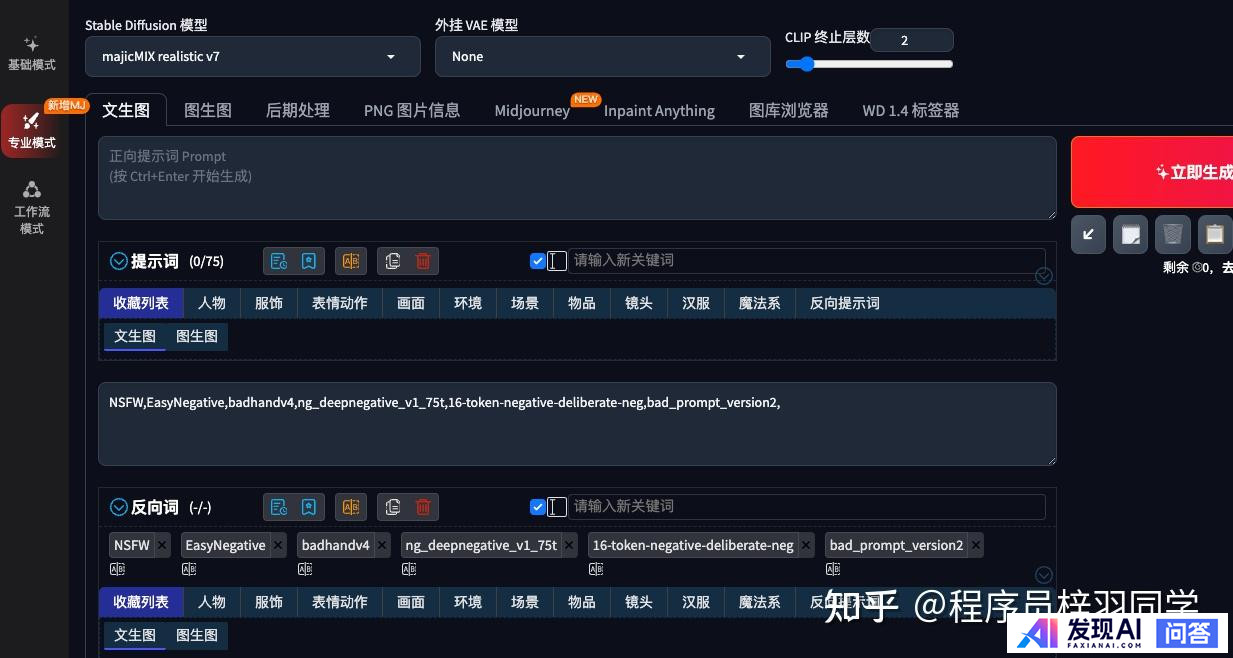Click the notepad style icon under generate button

(x=1131, y=234)
